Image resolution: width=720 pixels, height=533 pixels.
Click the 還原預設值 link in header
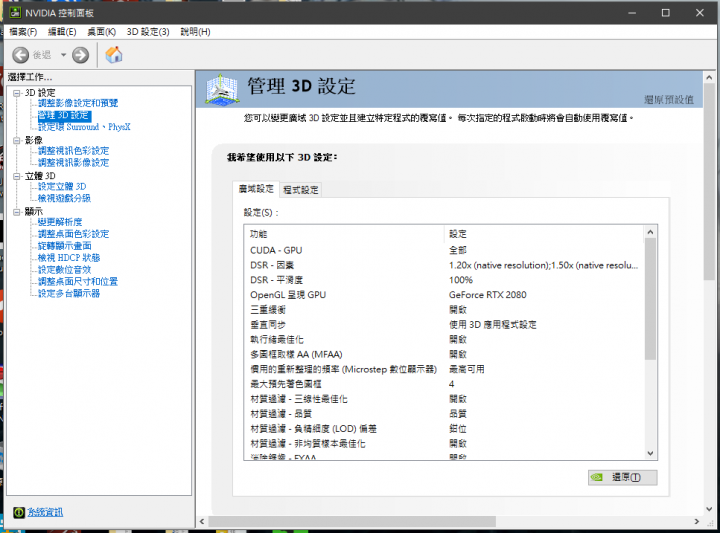click(x=669, y=100)
